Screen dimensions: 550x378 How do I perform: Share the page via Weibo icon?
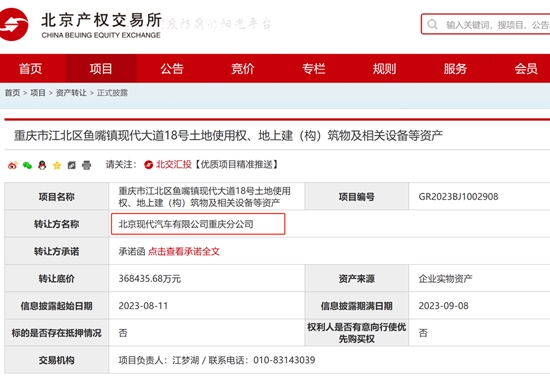[13, 165]
